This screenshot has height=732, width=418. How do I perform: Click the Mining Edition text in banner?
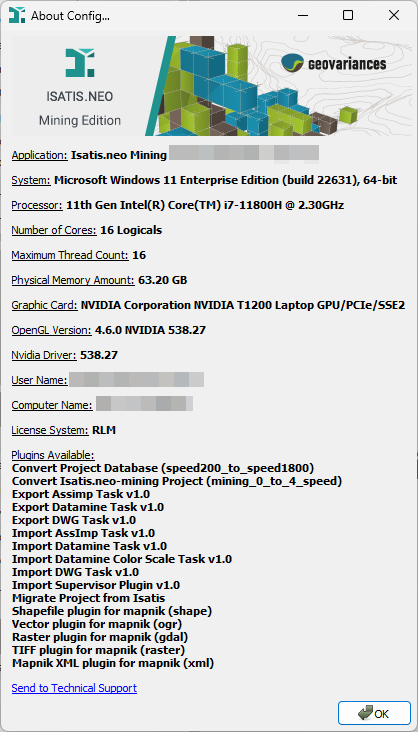80,120
